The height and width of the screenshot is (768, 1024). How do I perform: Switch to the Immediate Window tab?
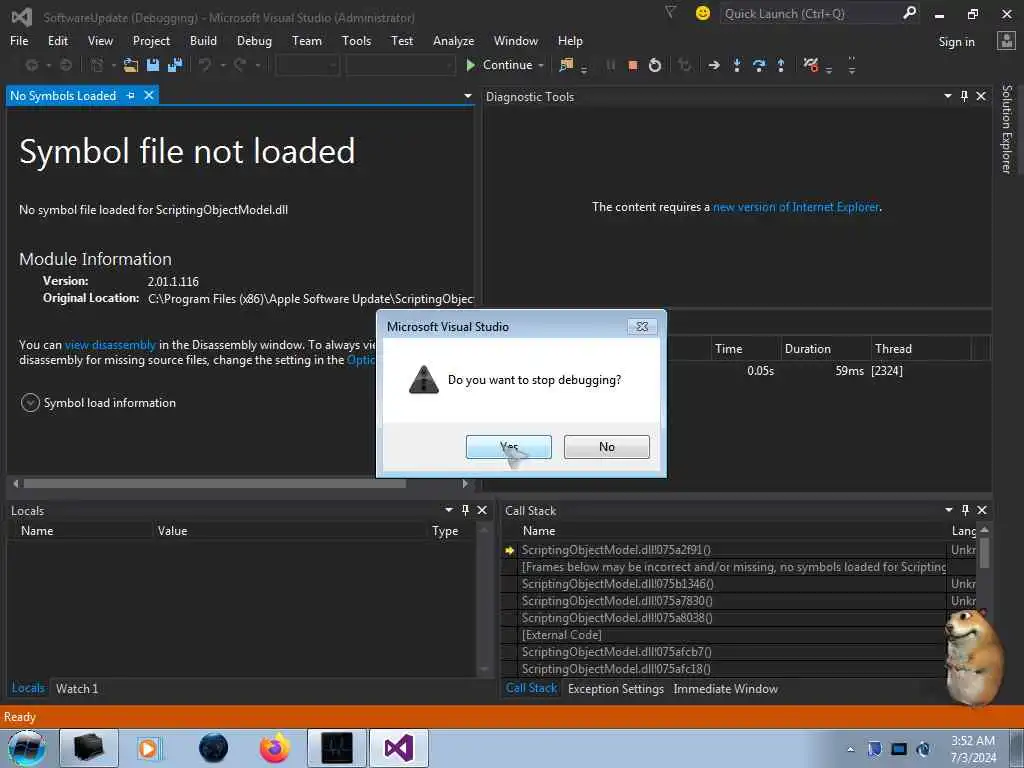tap(726, 688)
